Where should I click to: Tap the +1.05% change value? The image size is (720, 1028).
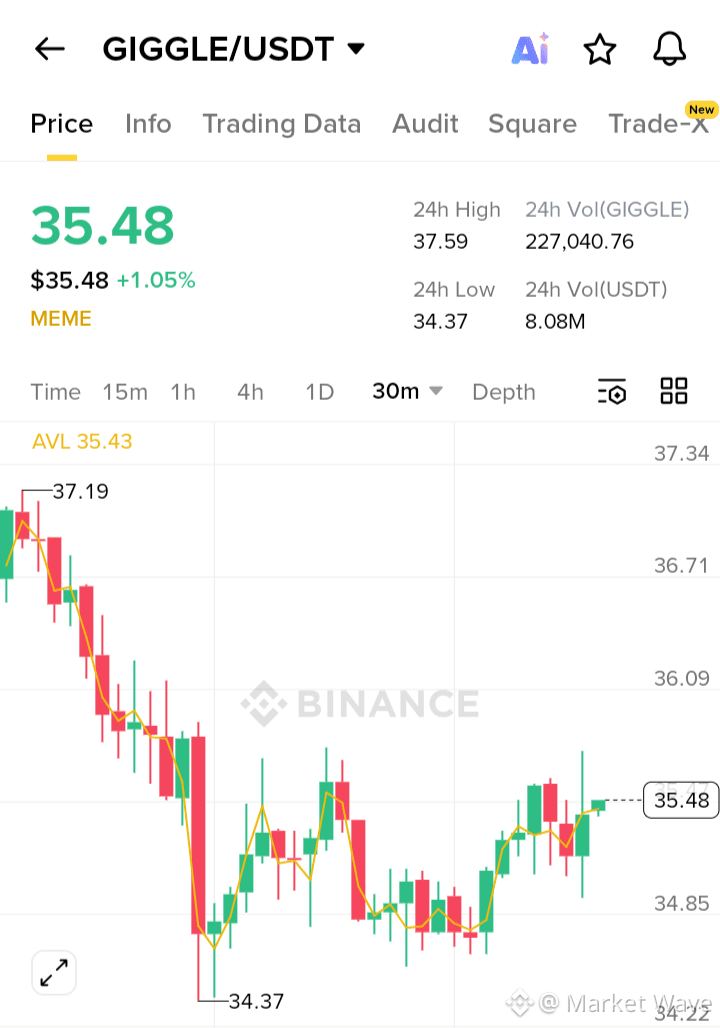(156, 281)
